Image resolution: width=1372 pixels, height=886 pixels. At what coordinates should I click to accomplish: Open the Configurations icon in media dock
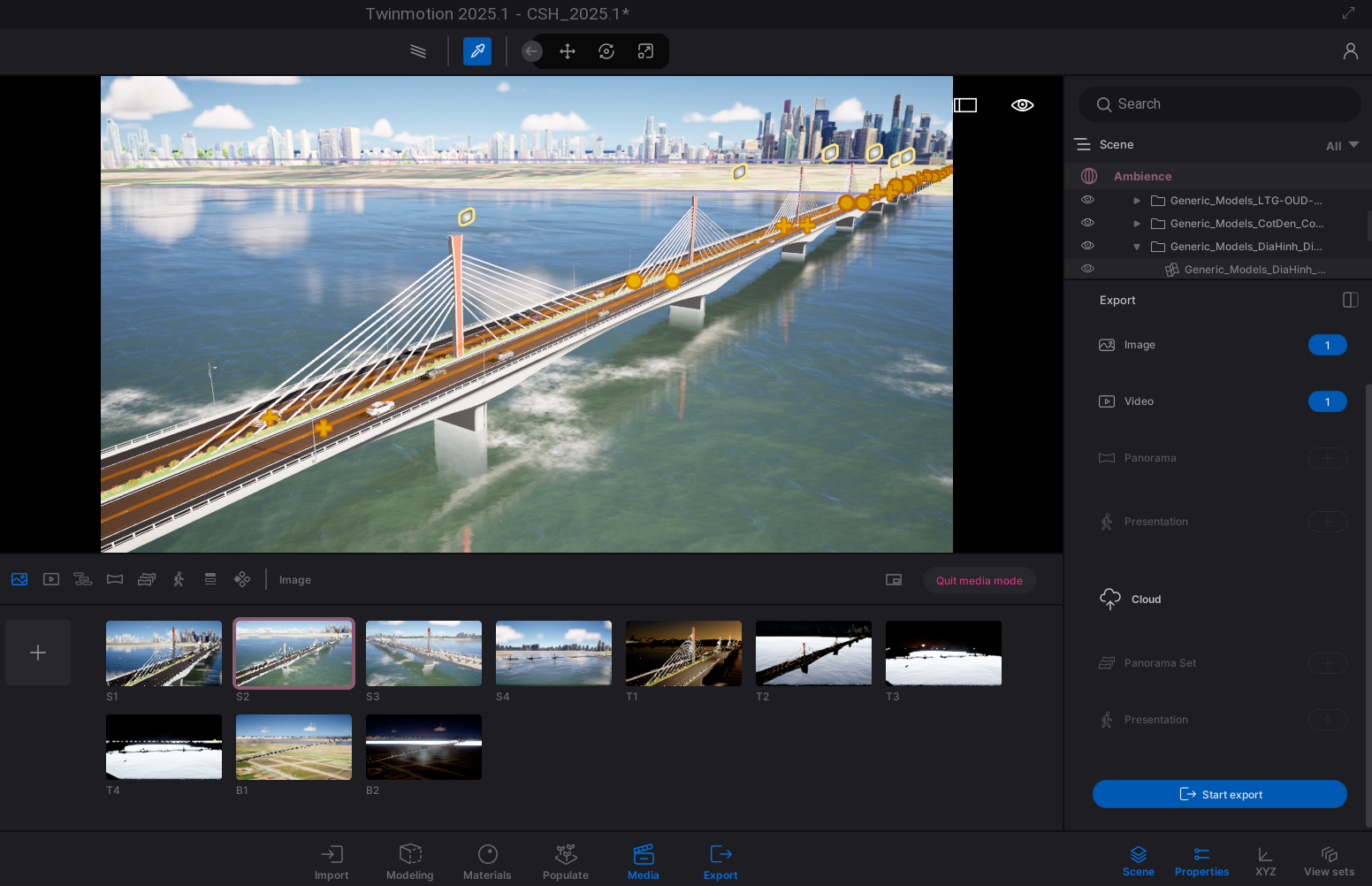coord(242,579)
